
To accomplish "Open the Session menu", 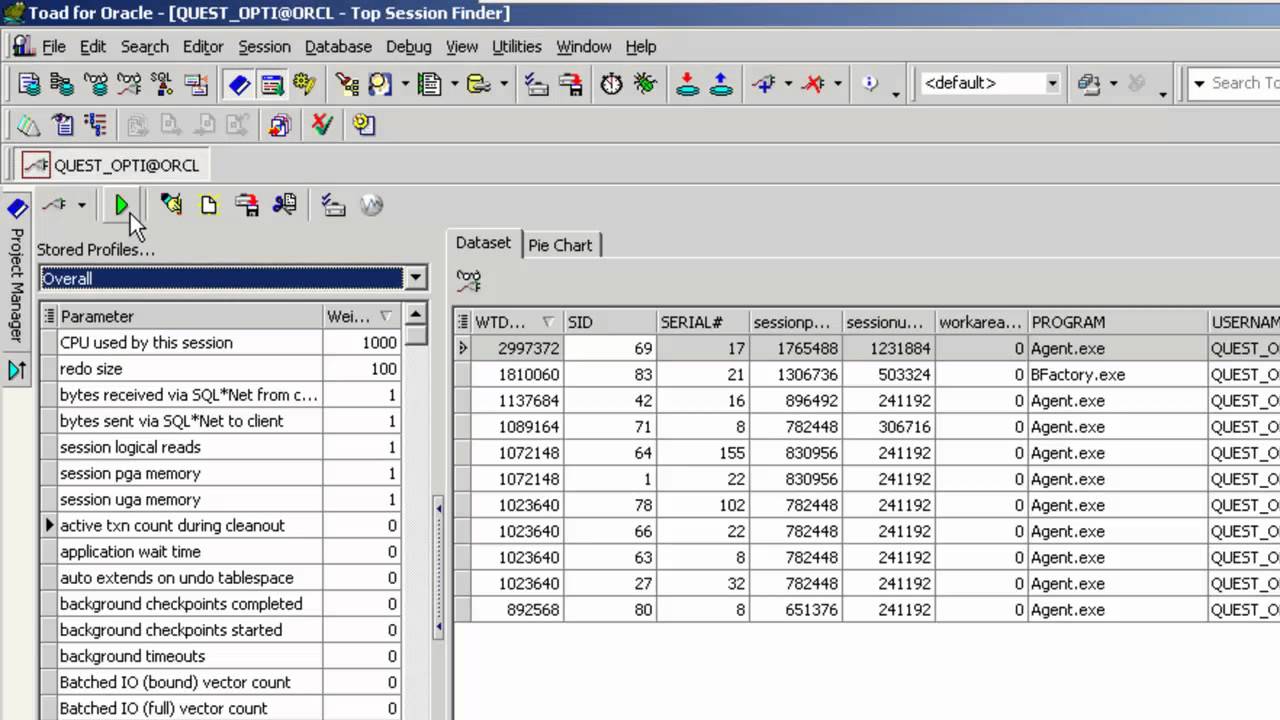I will point(264,46).
